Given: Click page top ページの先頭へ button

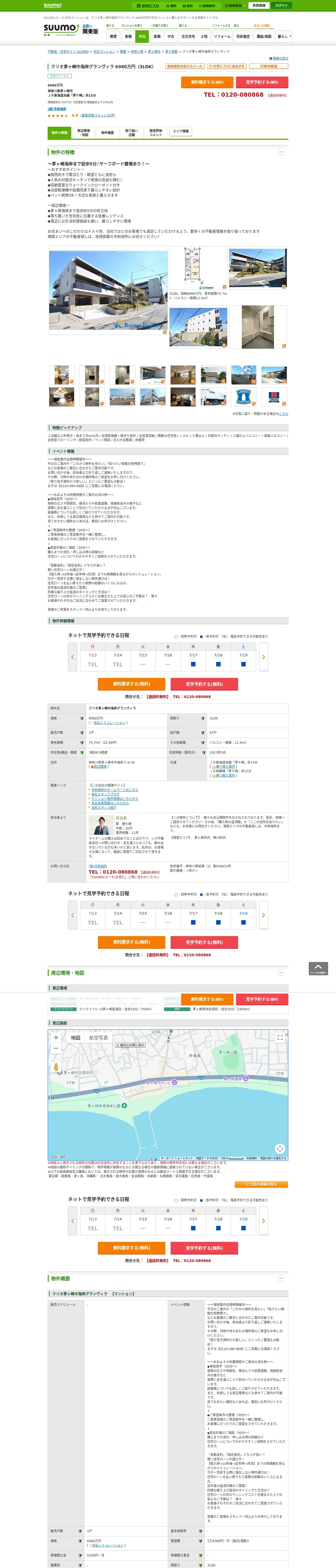Looking at the screenshot, I should 318,969.
